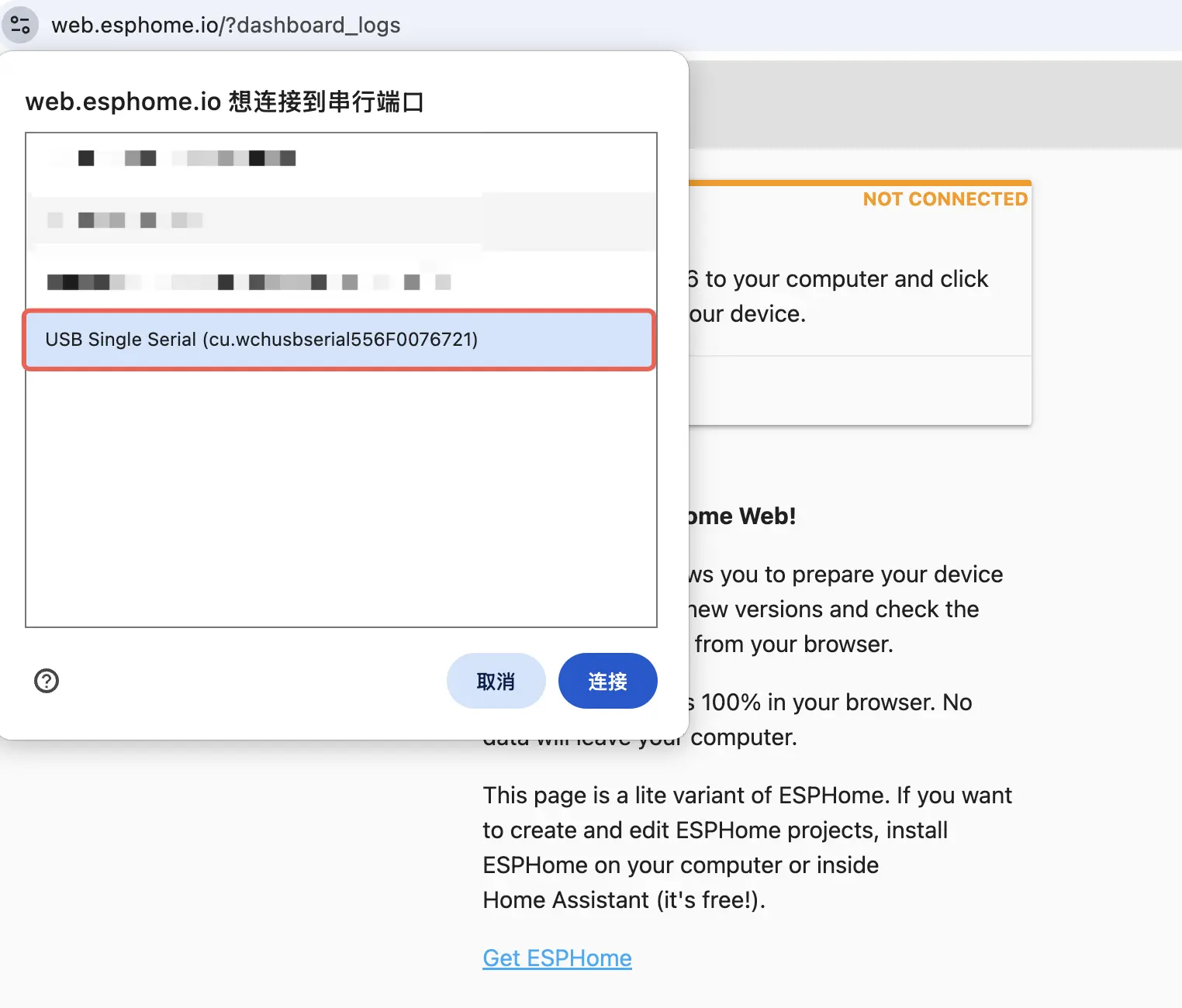Open the Get ESPHome link

pos(557,958)
